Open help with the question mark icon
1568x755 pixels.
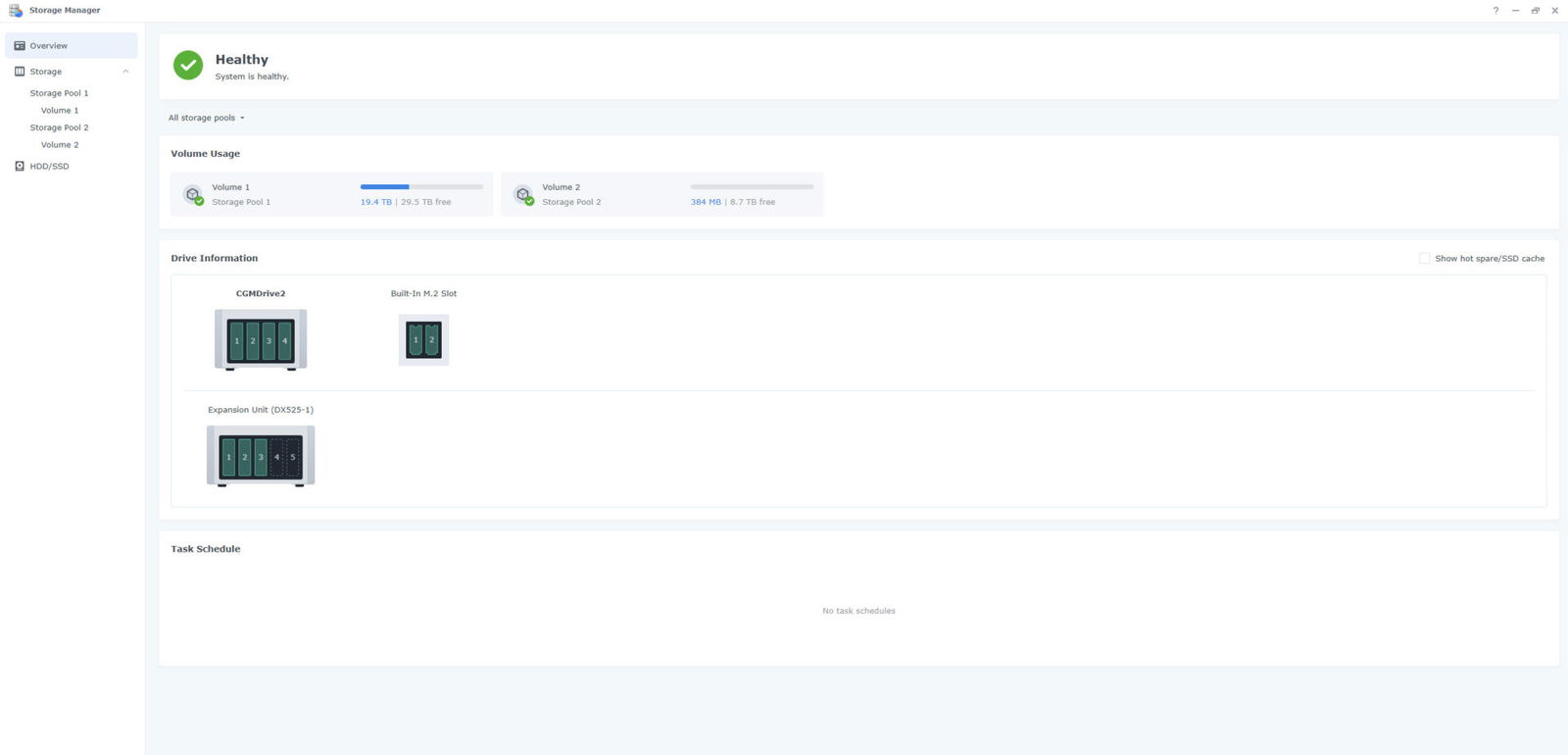[1495, 11]
